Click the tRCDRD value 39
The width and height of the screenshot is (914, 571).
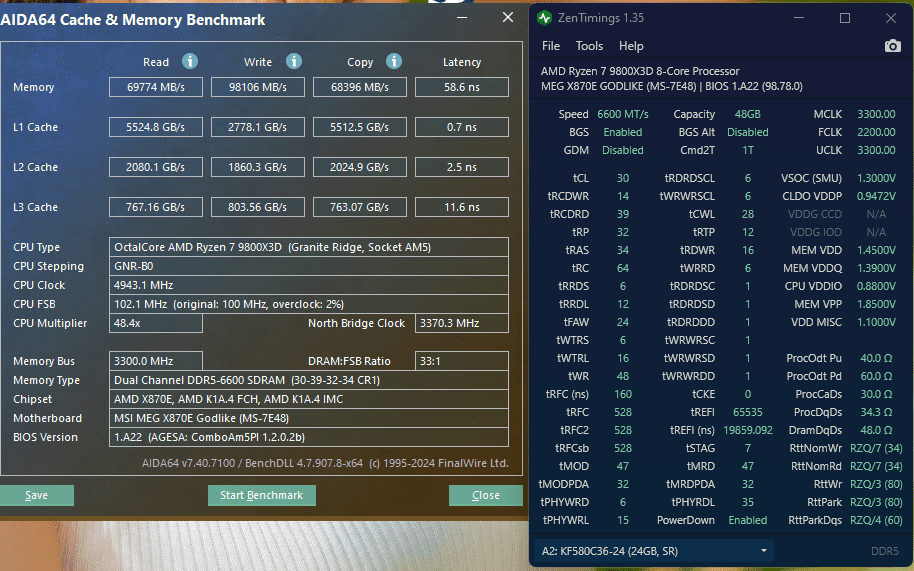point(623,214)
